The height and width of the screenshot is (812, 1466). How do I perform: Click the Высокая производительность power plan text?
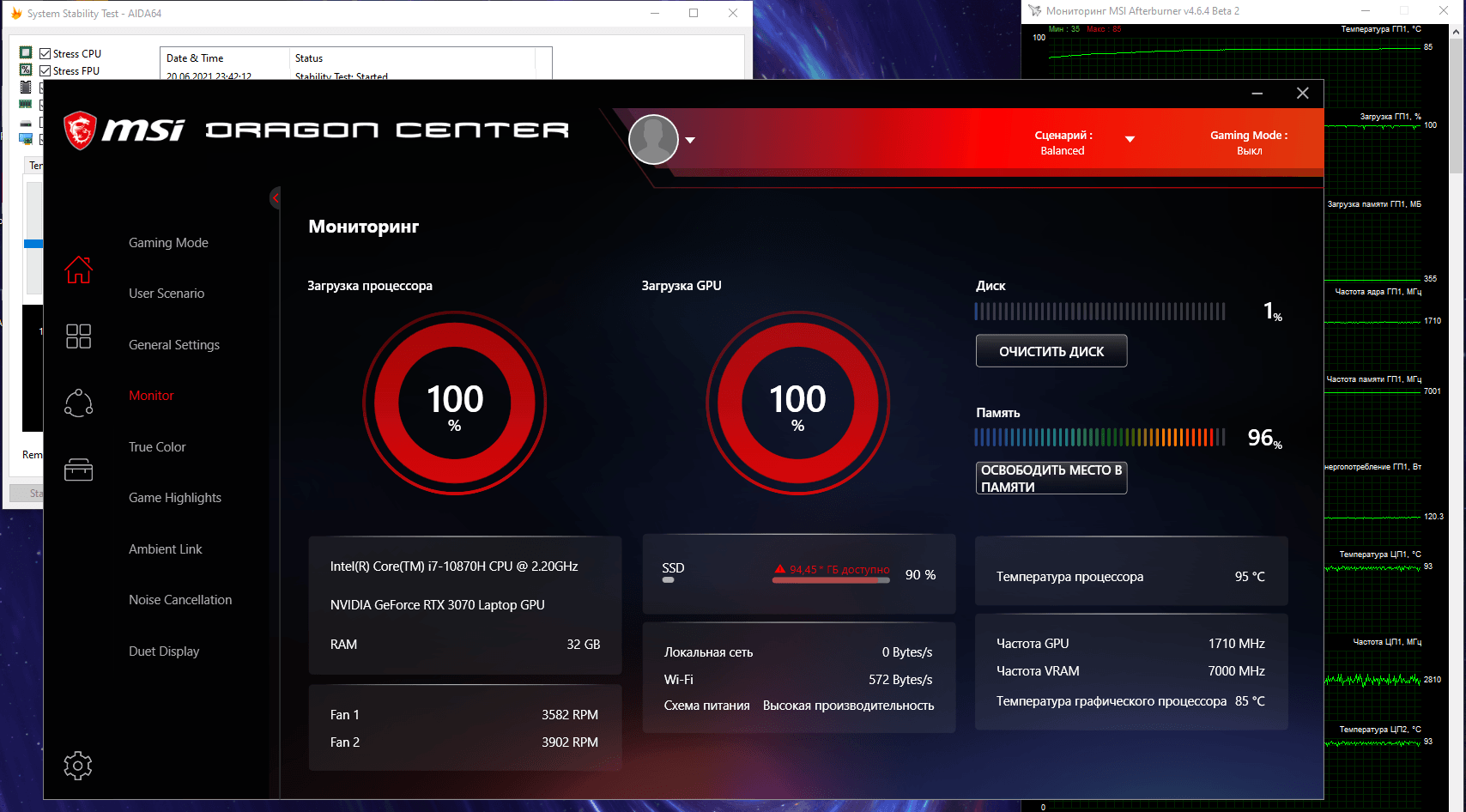click(849, 706)
